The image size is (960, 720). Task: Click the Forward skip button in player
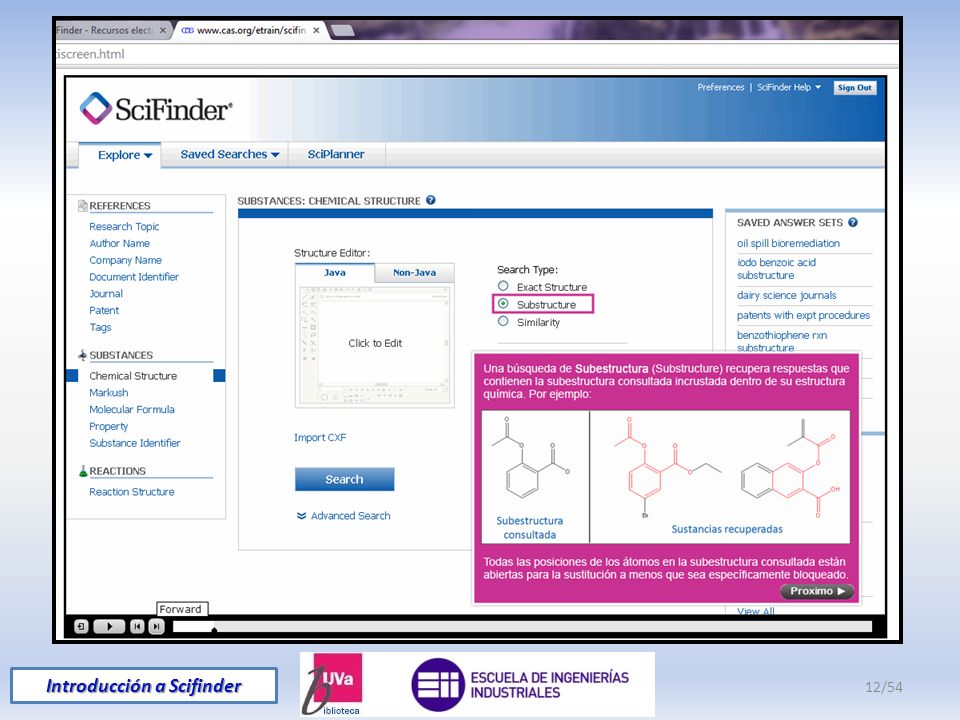tap(157, 626)
